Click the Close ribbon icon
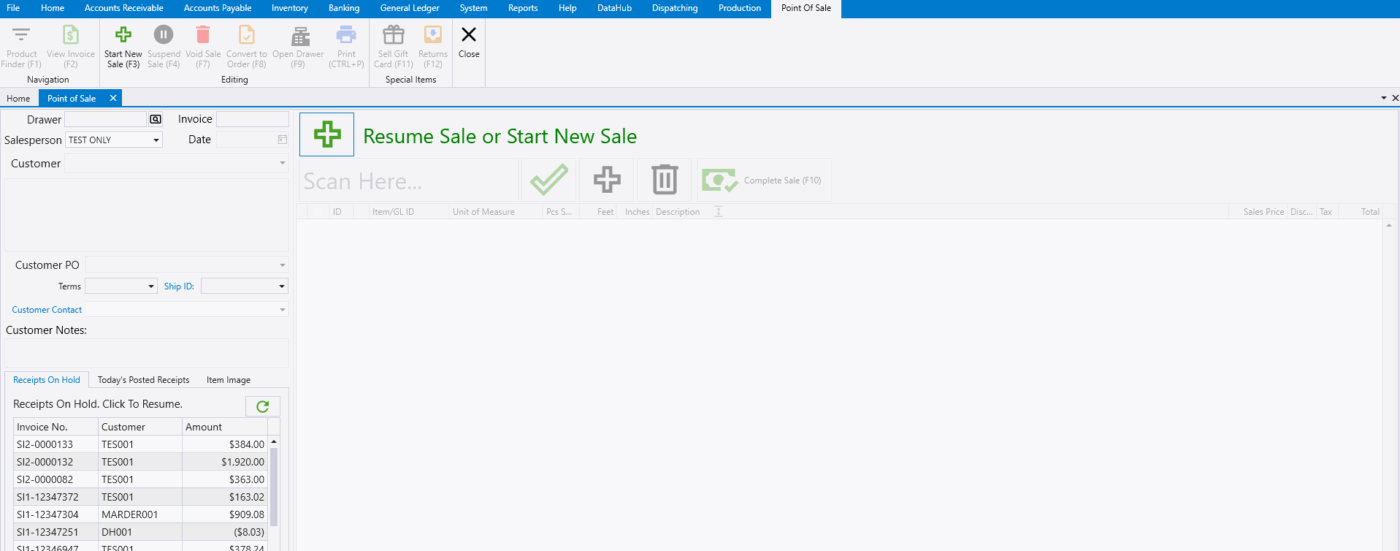The image size is (1400, 551). [468, 36]
